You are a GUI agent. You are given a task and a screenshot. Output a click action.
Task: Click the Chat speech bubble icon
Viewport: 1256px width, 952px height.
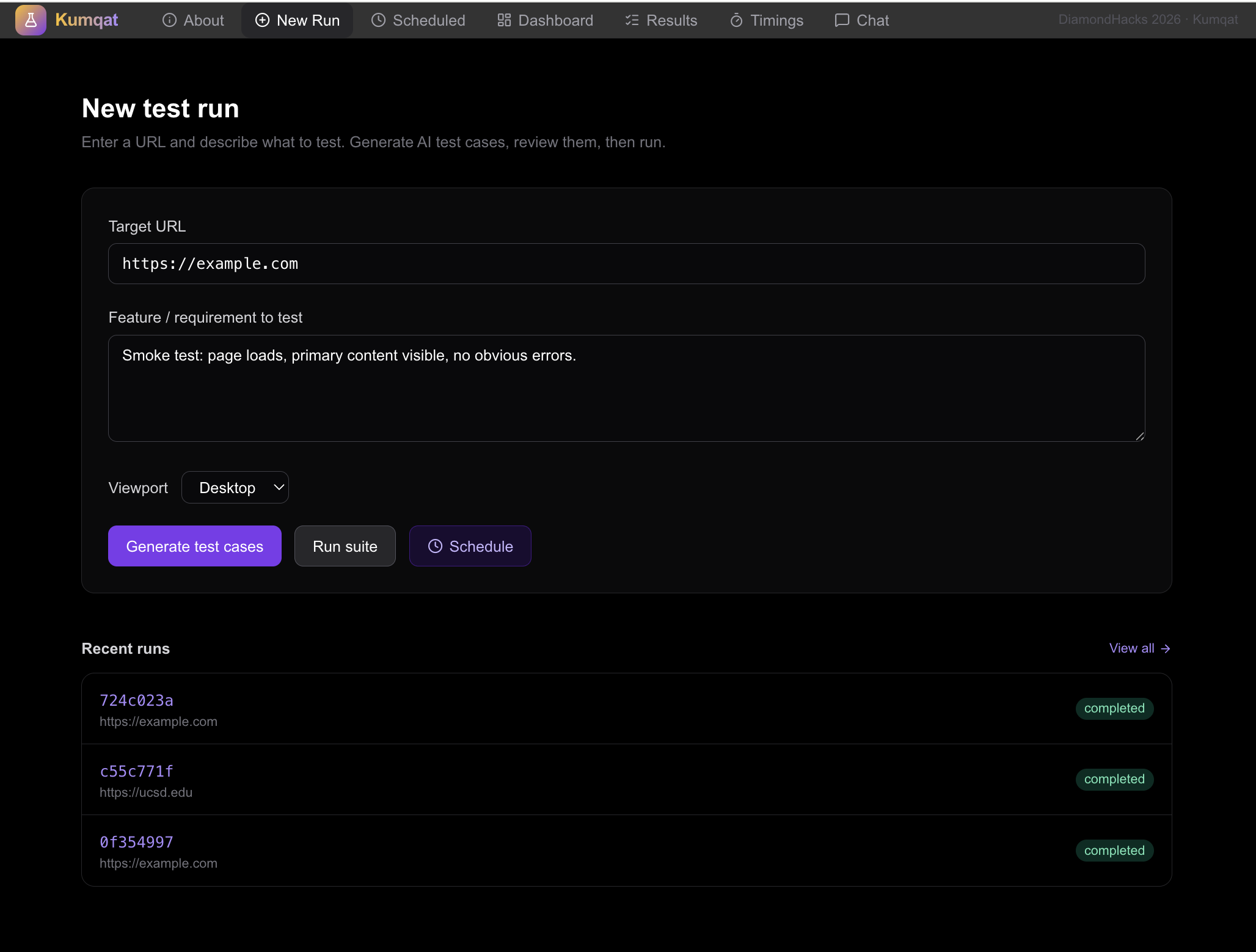(x=842, y=20)
